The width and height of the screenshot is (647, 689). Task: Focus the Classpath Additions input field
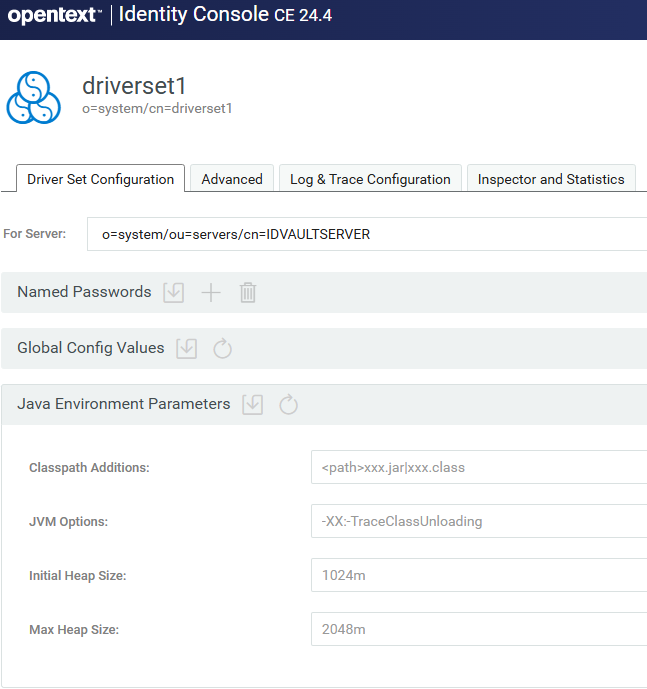tap(479, 467)
